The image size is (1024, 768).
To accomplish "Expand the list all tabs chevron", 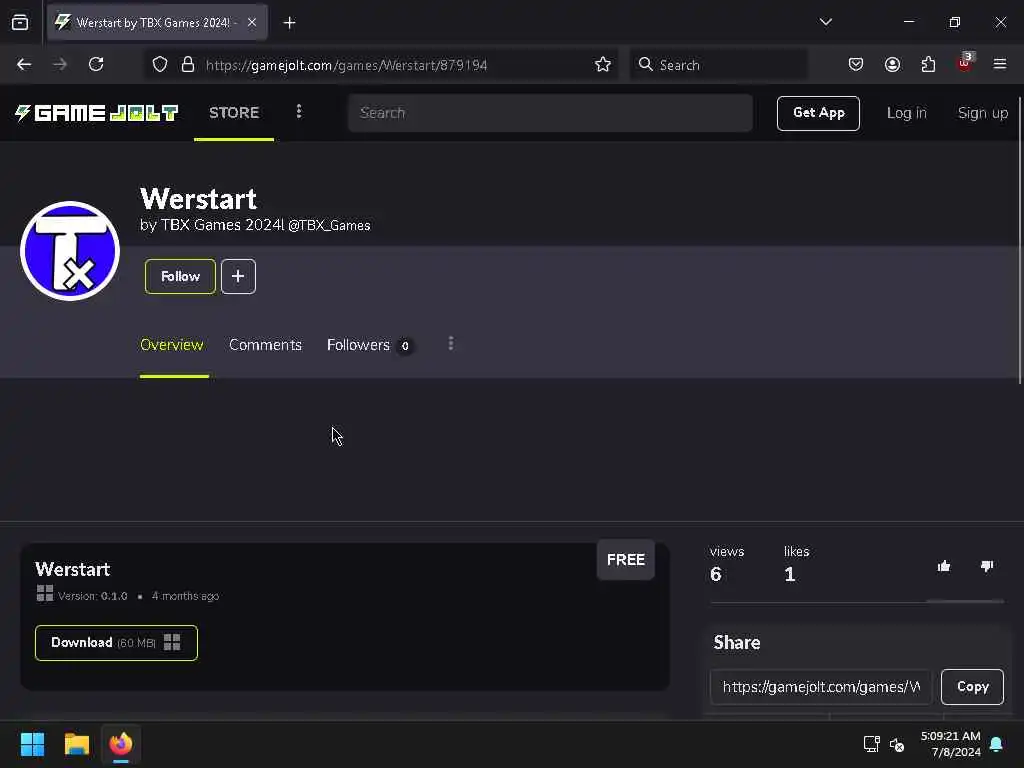I will 825,22.
